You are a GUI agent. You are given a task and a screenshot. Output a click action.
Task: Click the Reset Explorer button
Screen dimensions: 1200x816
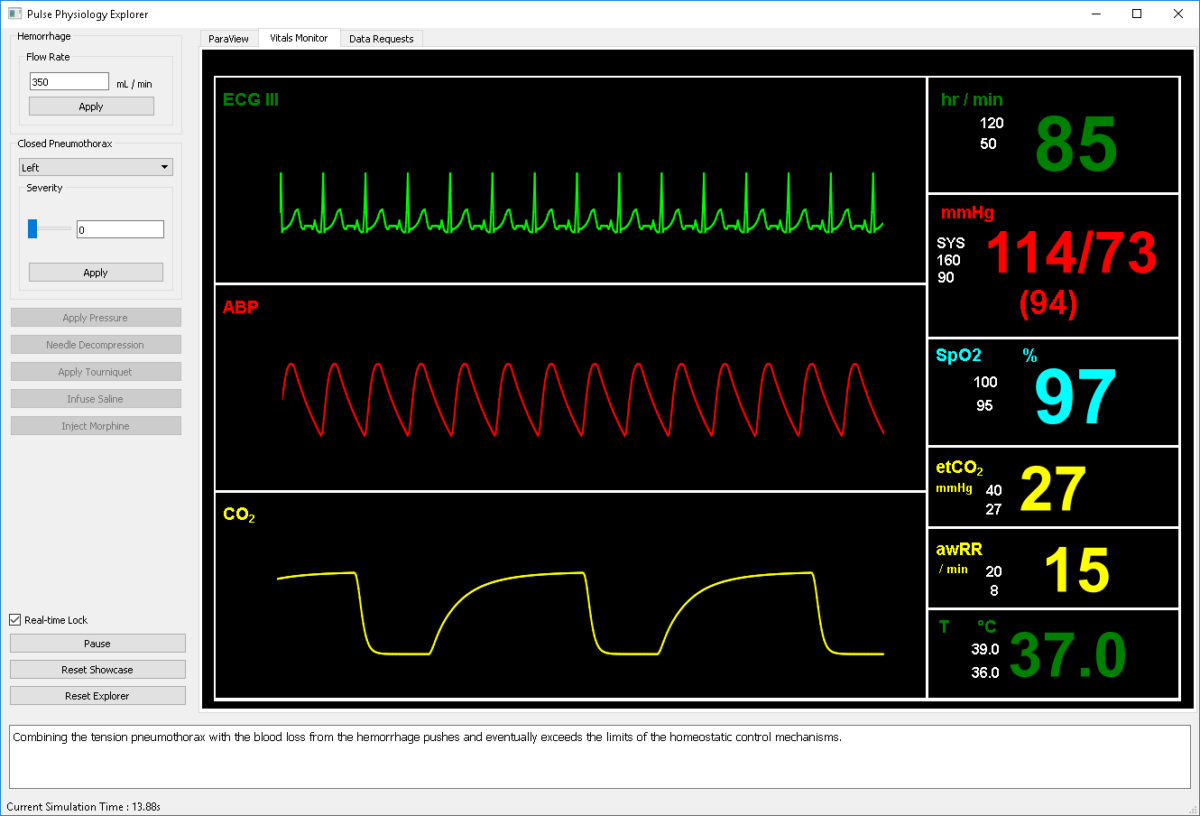pyautogui.click(x=97, y=695)
